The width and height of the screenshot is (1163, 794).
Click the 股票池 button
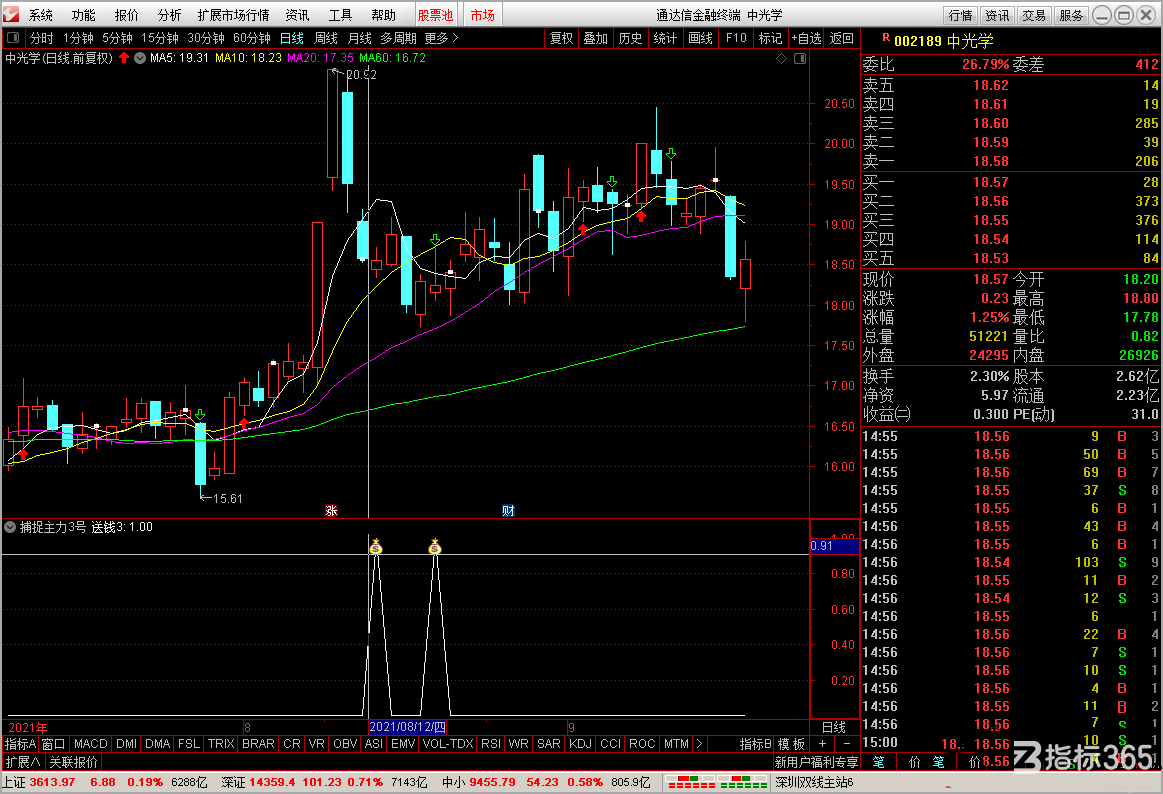pyautogui.click(x=435, y=15)
